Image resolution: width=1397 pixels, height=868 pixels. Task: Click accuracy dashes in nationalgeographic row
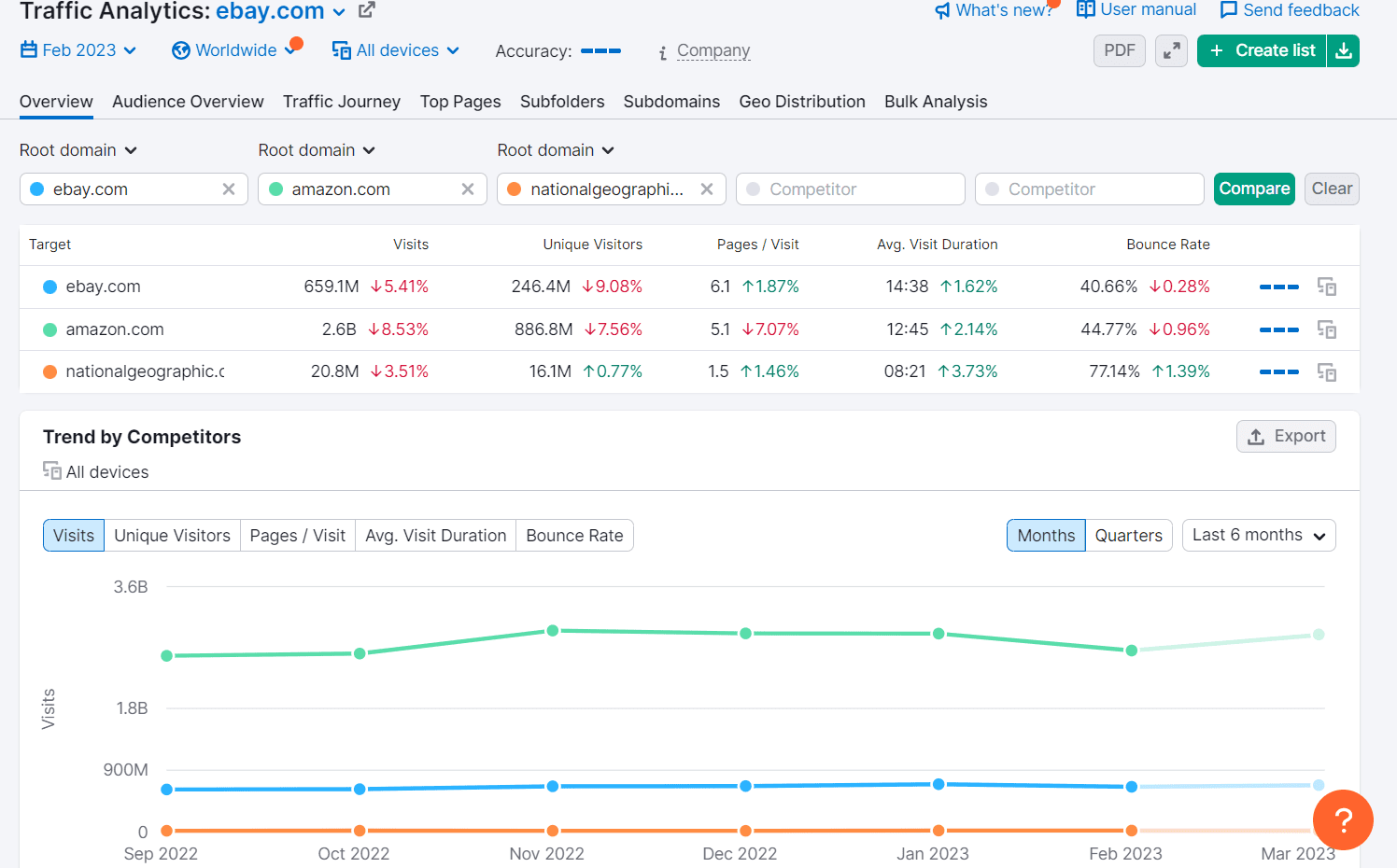tap(1279, 371)
